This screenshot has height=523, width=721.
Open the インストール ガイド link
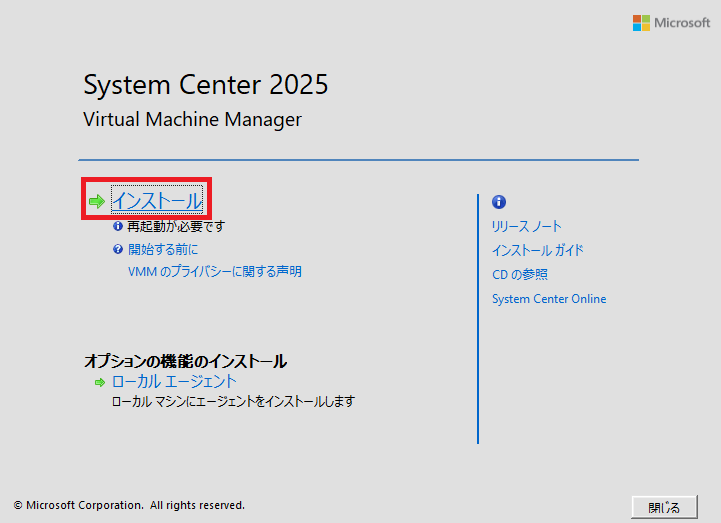click(x=538, y=250)
